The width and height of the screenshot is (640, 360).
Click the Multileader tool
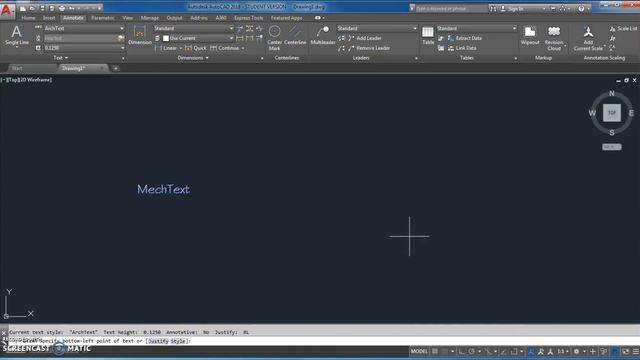click(x=322, y=36)
